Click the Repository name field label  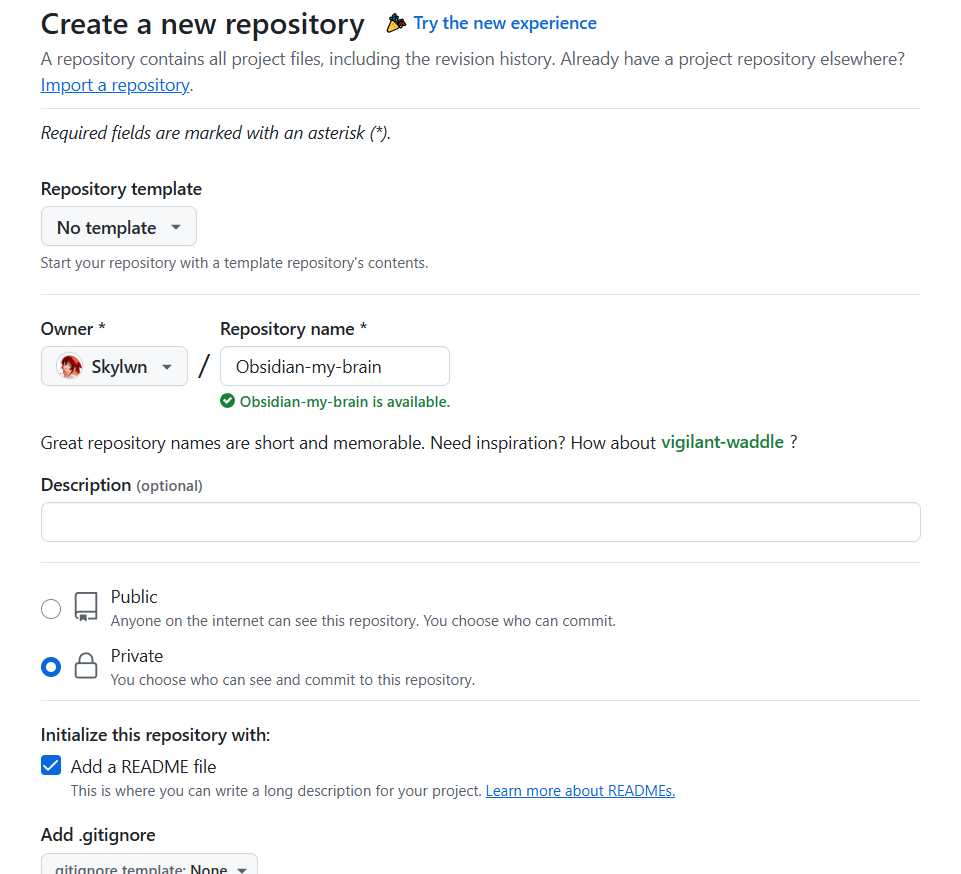pyautogui.click(x=294, y=329)
